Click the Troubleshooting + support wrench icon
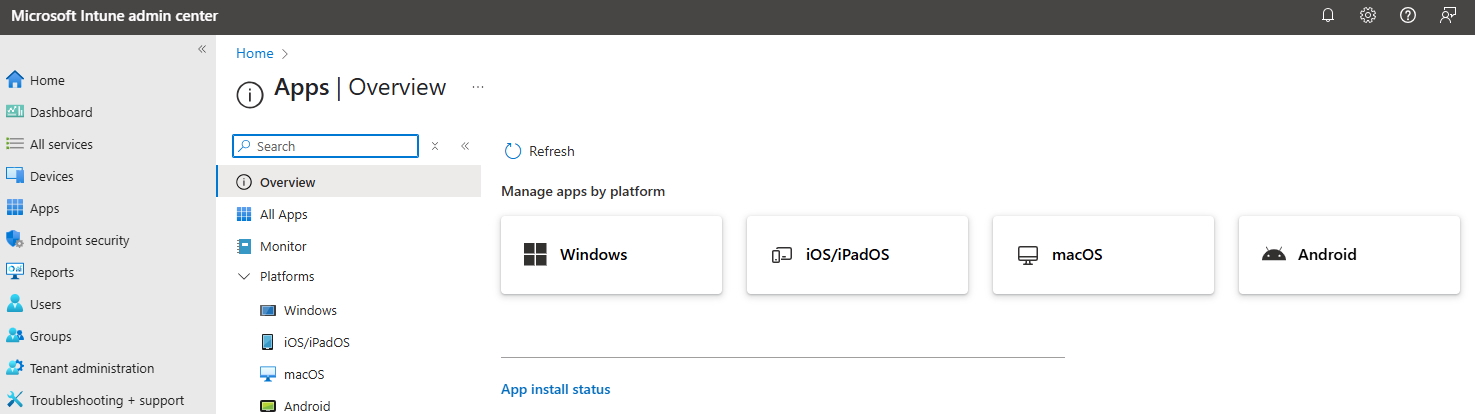1475x414 pixels. tap(15, 400)
